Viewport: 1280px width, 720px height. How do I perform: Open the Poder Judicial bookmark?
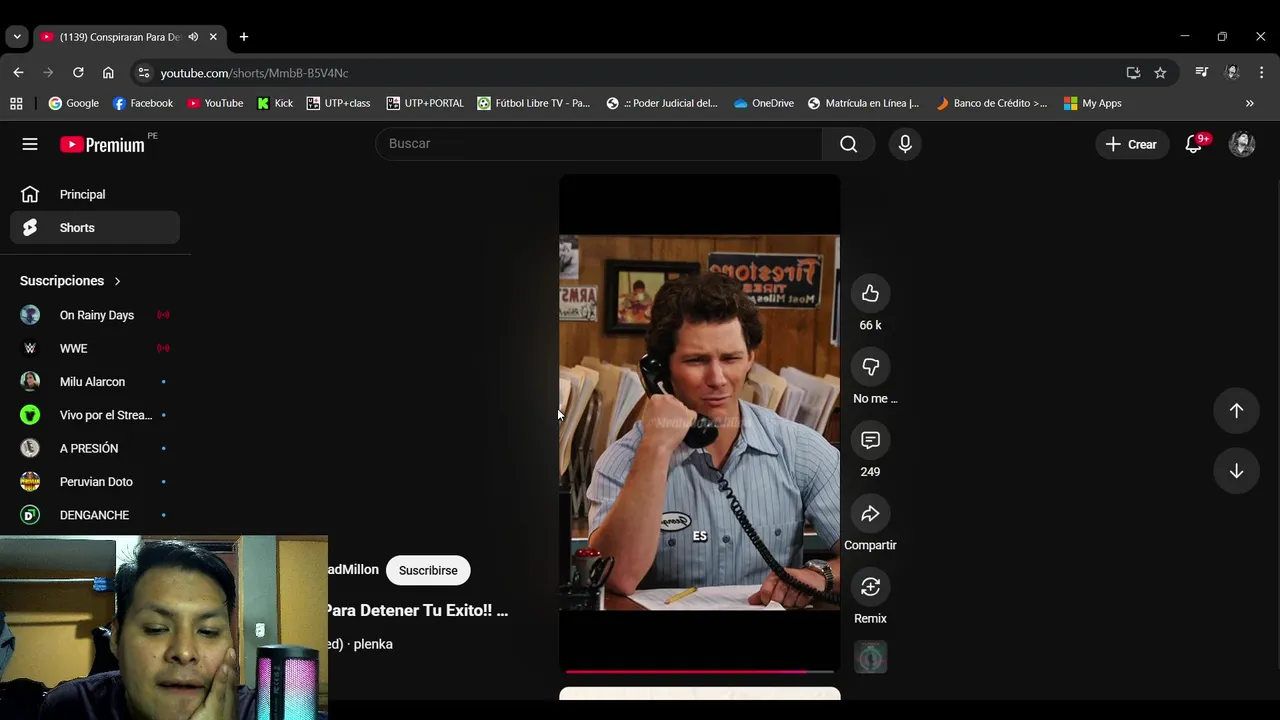(662, 103)
